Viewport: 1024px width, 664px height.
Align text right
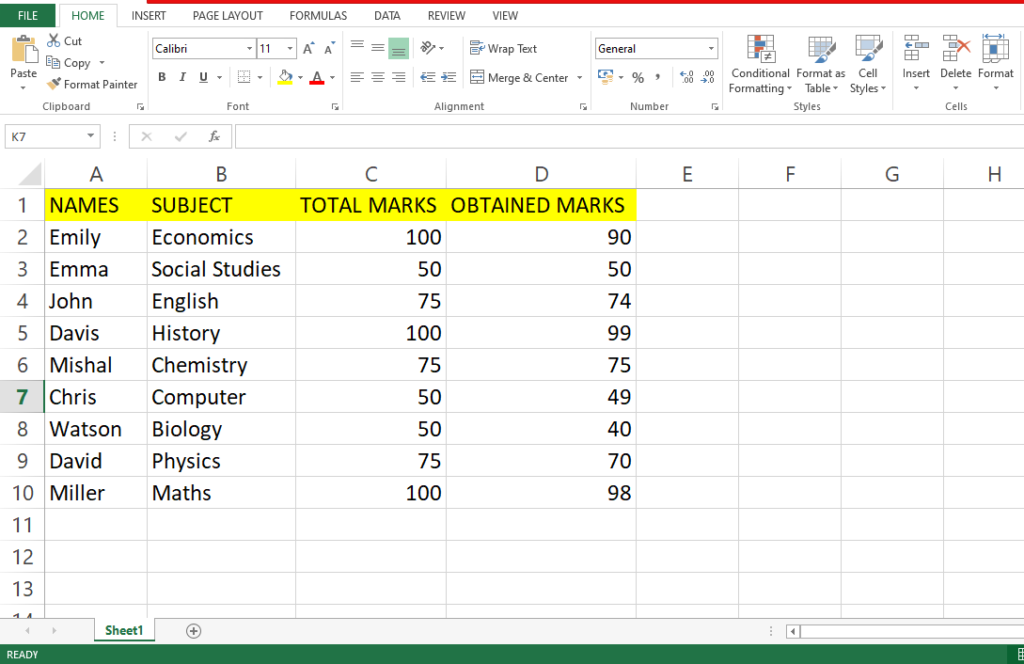pyautogui.click(x=398, y=77)
